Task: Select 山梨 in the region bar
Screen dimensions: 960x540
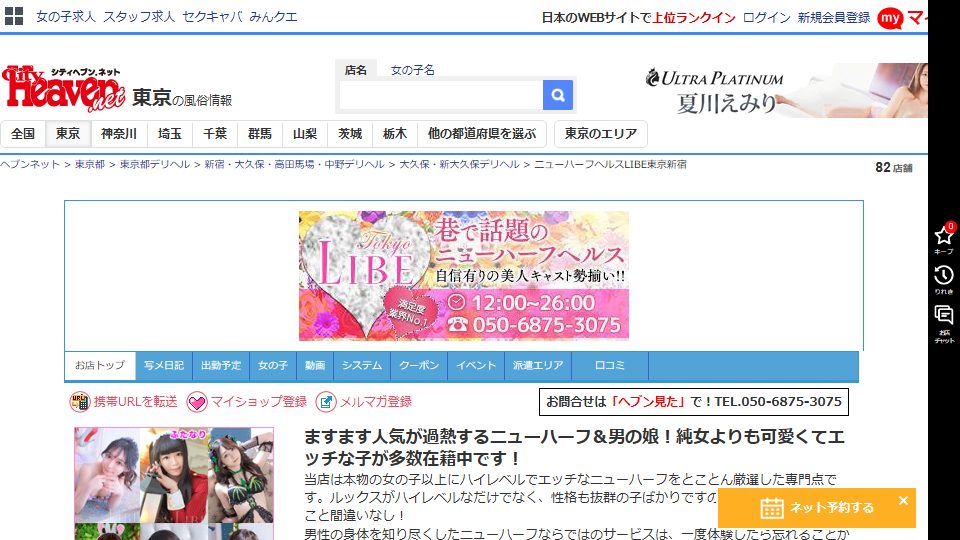Action: point(305,133)
